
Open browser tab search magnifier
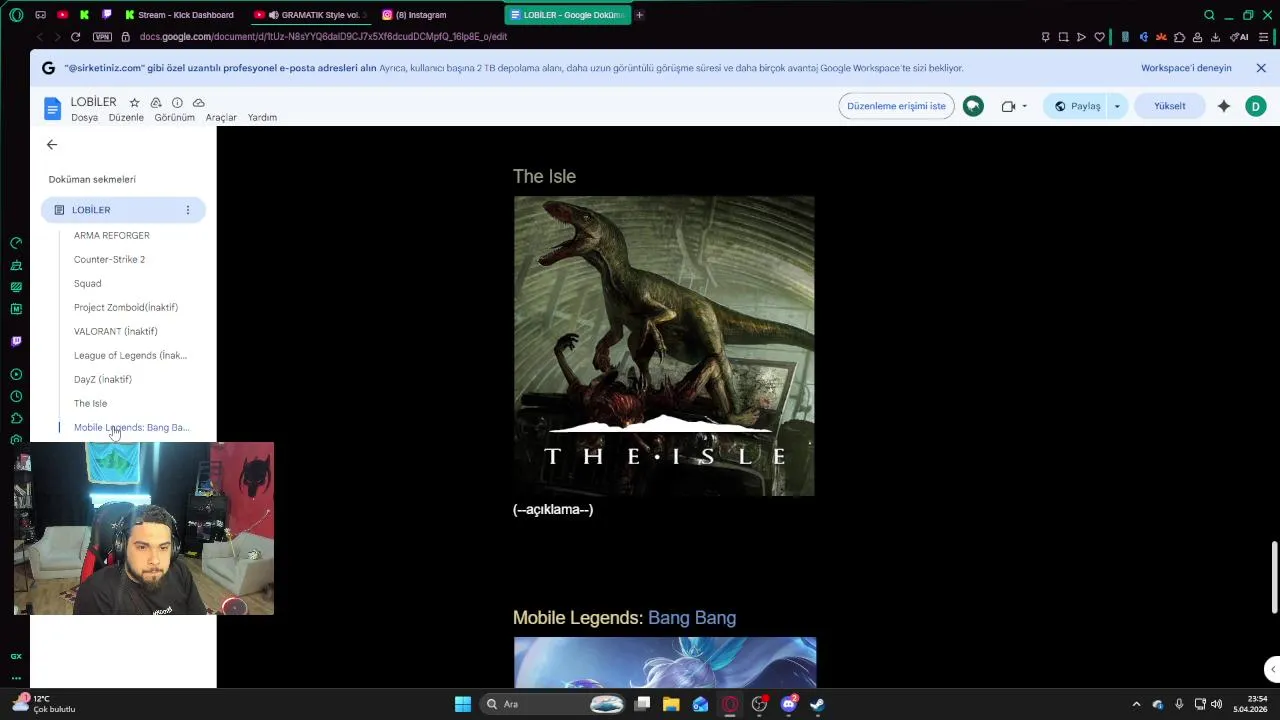pos(1209,15)
